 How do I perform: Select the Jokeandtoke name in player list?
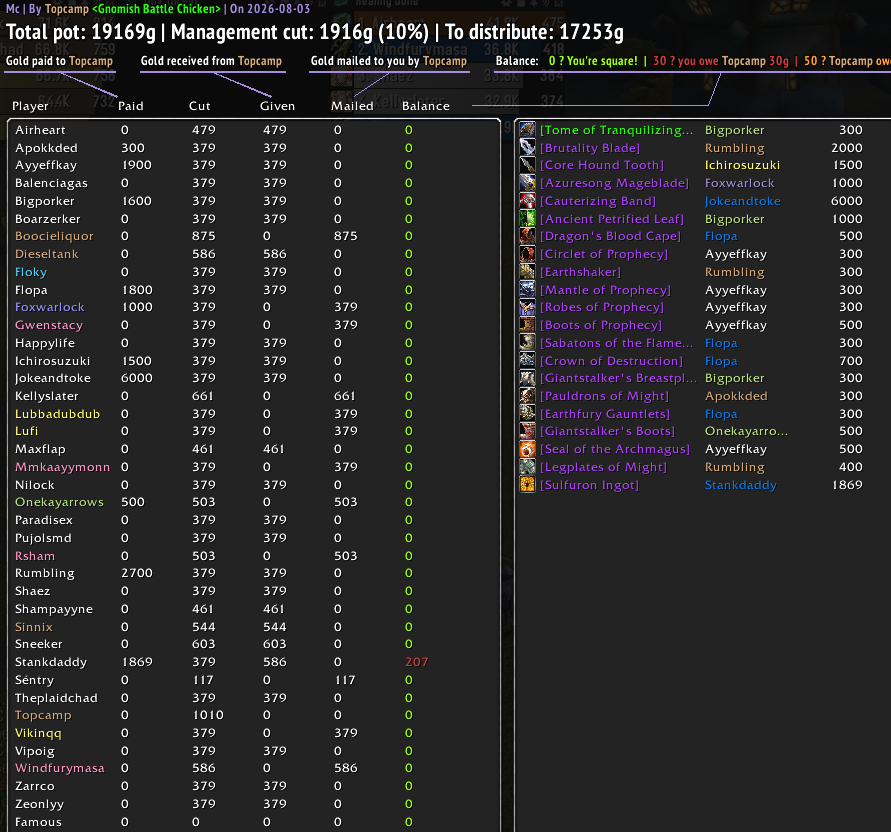point(53,378)
